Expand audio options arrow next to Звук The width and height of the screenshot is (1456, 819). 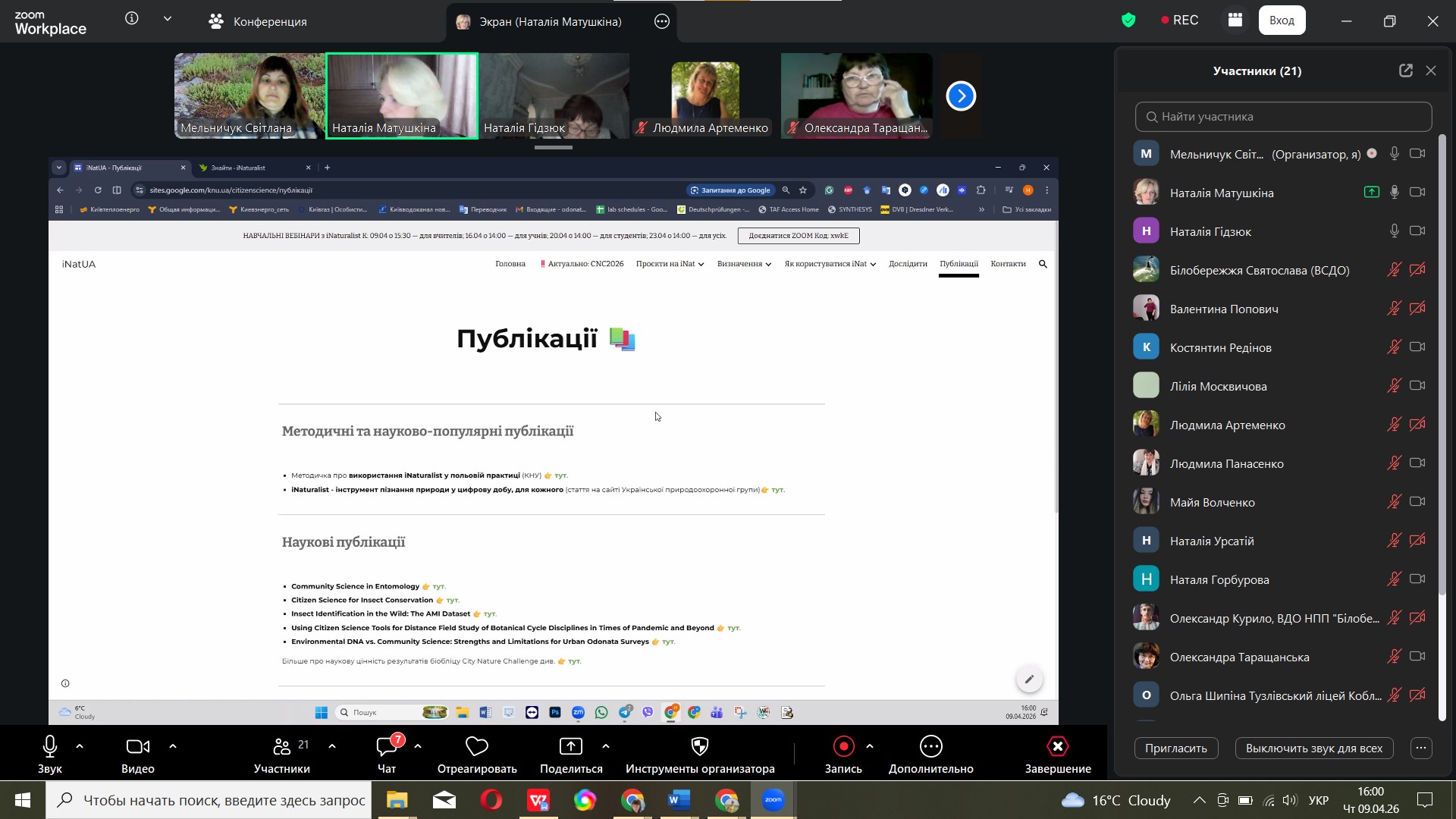(80, 746)
